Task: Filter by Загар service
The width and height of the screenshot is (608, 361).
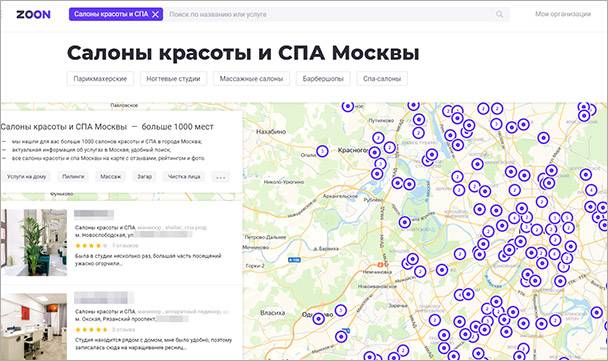Action: point(144,177)
